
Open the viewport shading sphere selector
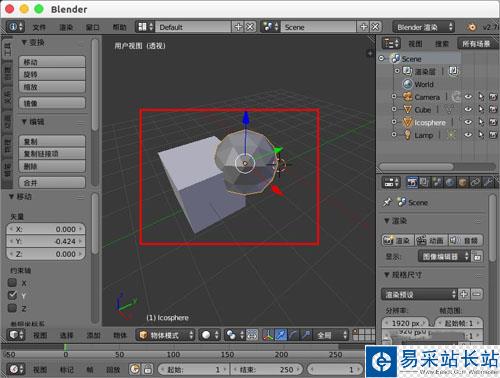click(x=210, y=335)
